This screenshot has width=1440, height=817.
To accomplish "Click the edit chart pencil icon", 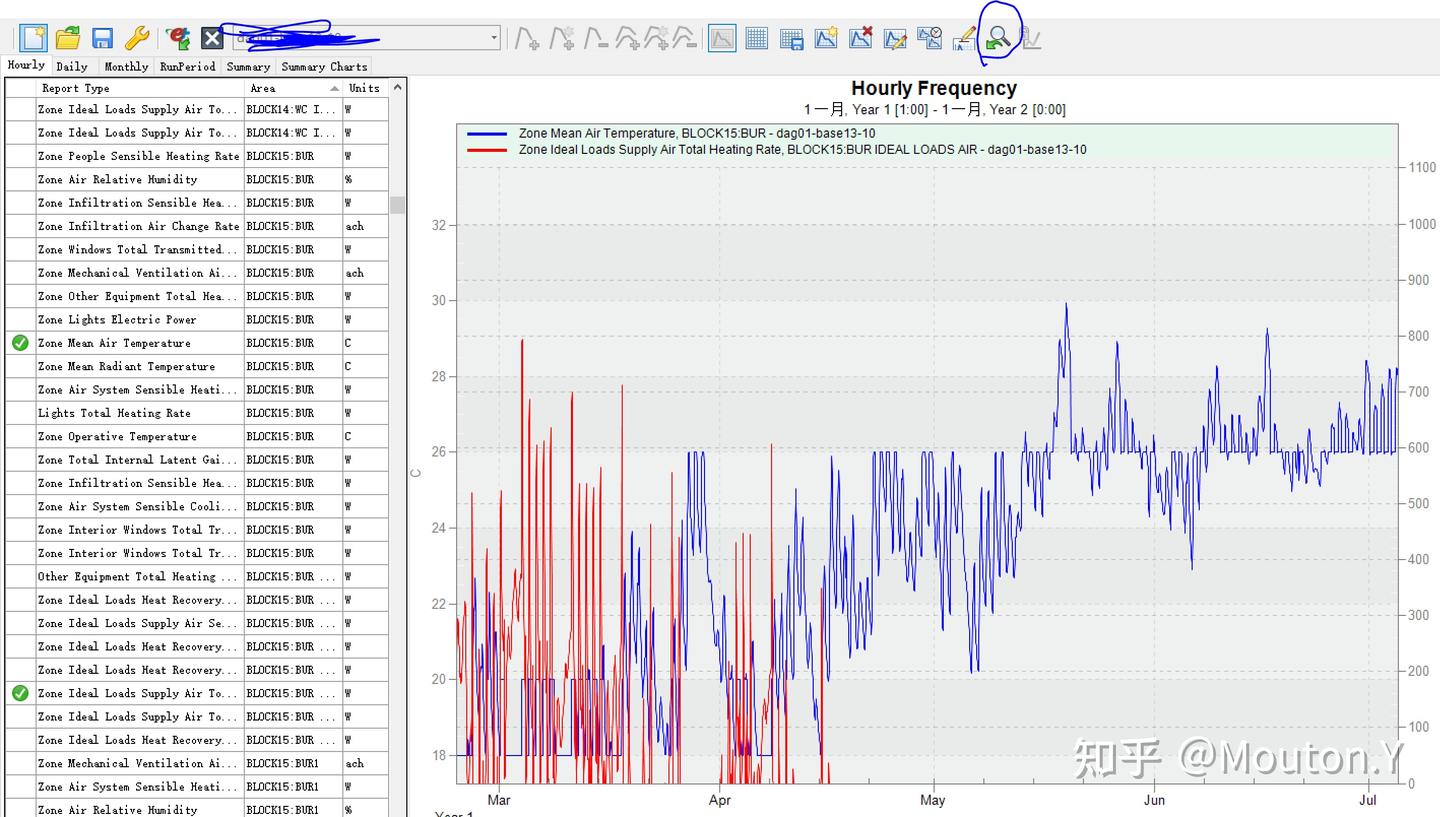I will tap(895, 38).
